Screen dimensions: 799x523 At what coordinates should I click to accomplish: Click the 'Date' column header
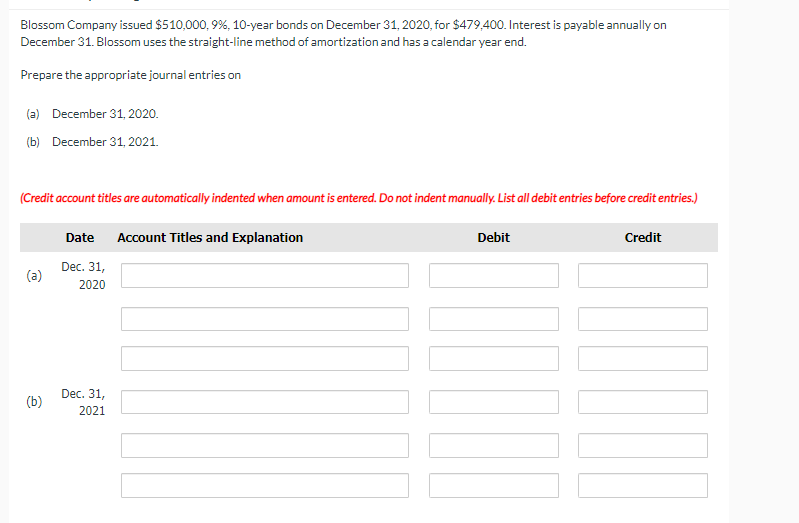(x=79, y=238)
